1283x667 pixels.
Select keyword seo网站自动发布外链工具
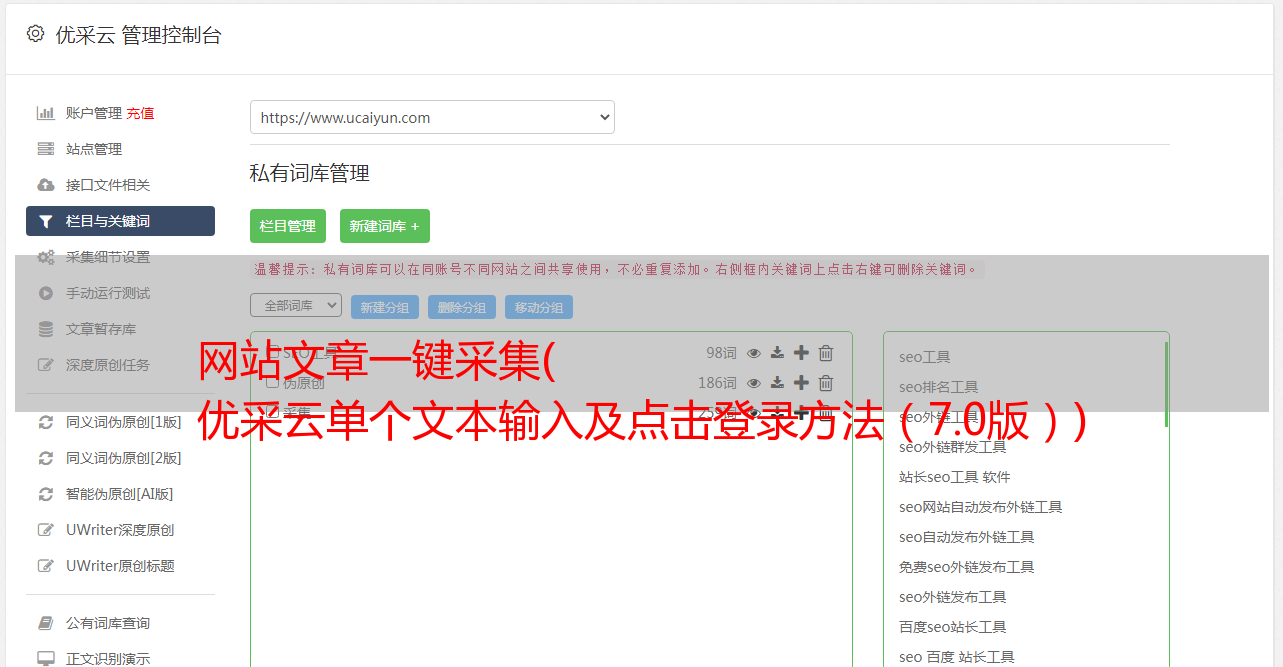(x=980, y=507)
